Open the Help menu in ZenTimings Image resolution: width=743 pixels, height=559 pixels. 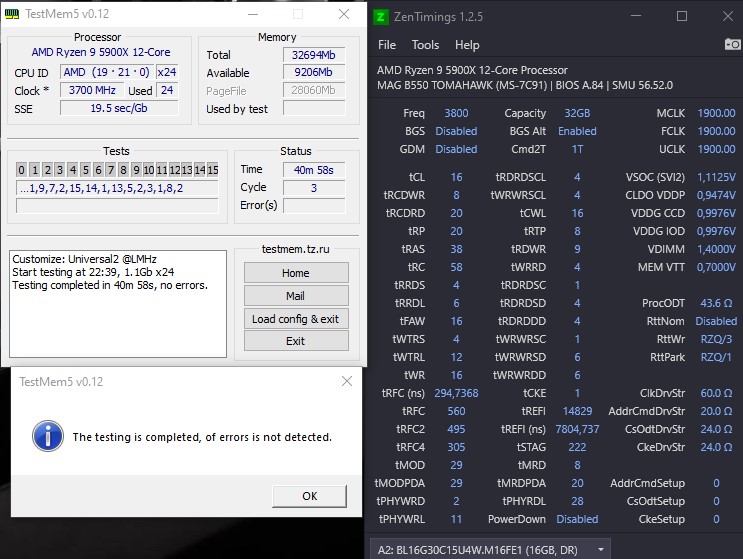click(x=467, y=45)
